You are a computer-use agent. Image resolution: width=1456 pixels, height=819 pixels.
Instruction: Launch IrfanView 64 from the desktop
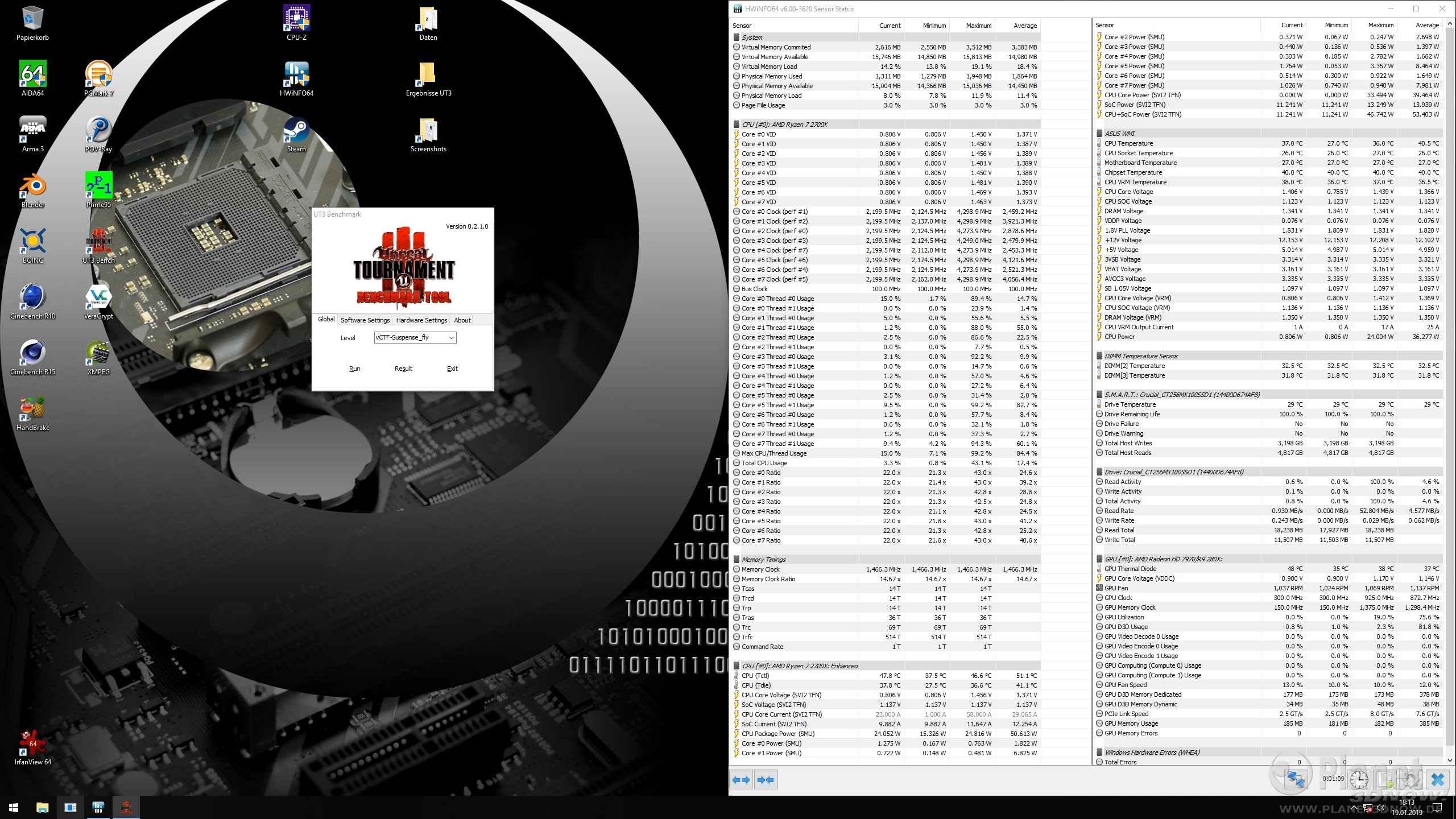coord(32,748)
